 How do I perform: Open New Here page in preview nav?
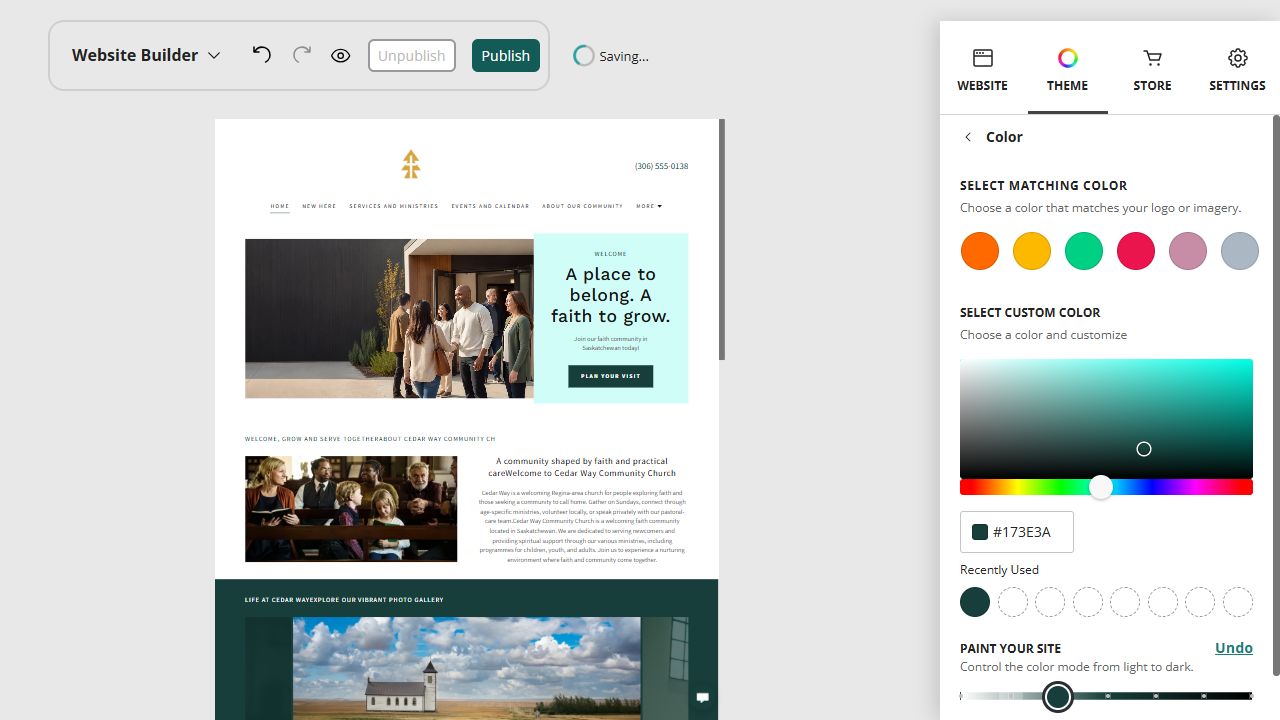pos(319,206)
